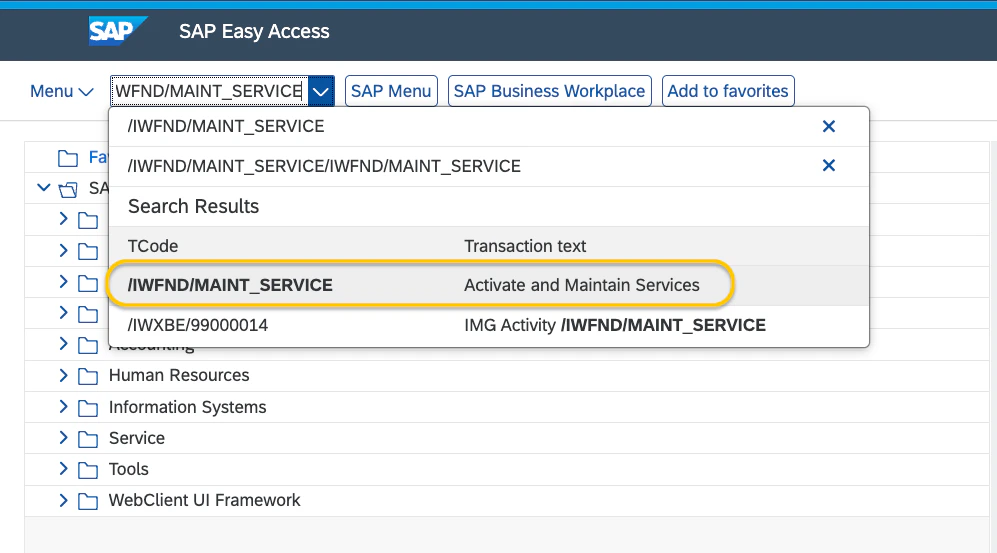Screen dimensions: 997x553
Task: Expand the Tools folder
Action: pos(63,468)
